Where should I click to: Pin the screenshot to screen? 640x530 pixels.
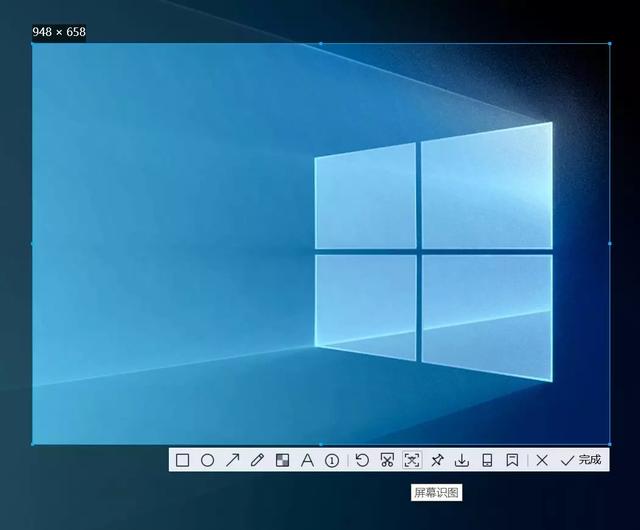pos(437,460)
